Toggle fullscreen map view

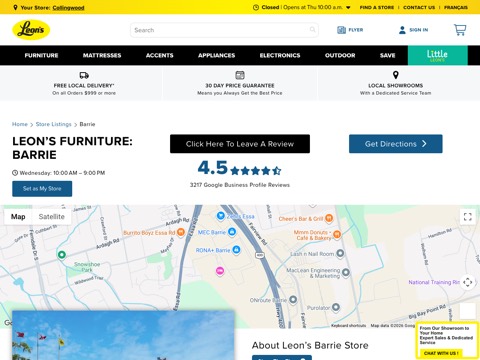click(x=468, y=217)
